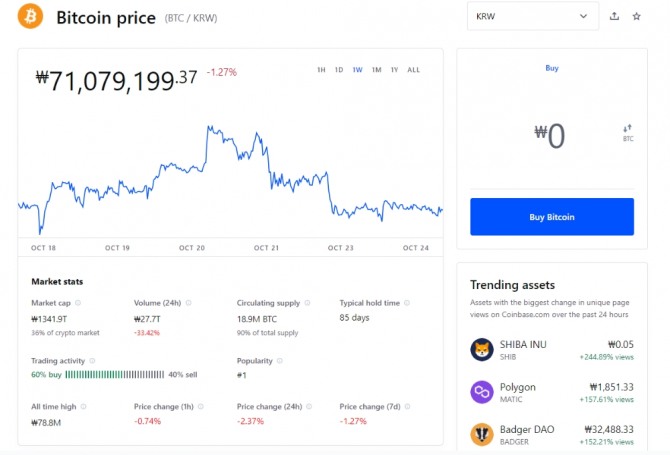Viewport: 670px width, 455px height.
Task: Click the Market cap info icon
Action: 78,302
